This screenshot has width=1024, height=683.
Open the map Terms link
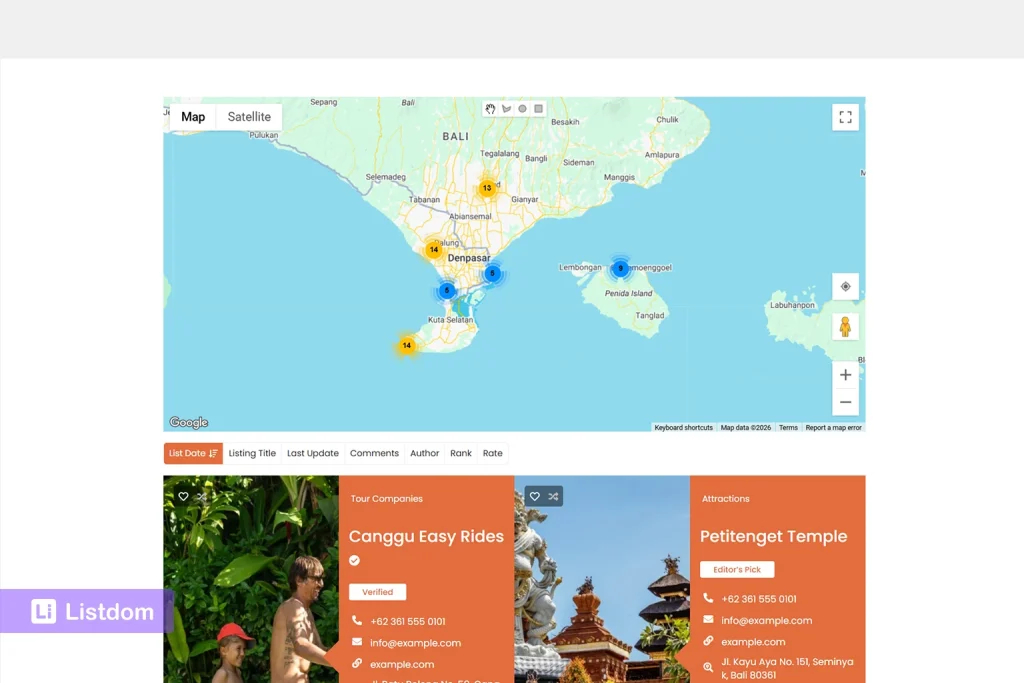pyautogui.click(x=788, y=428)
